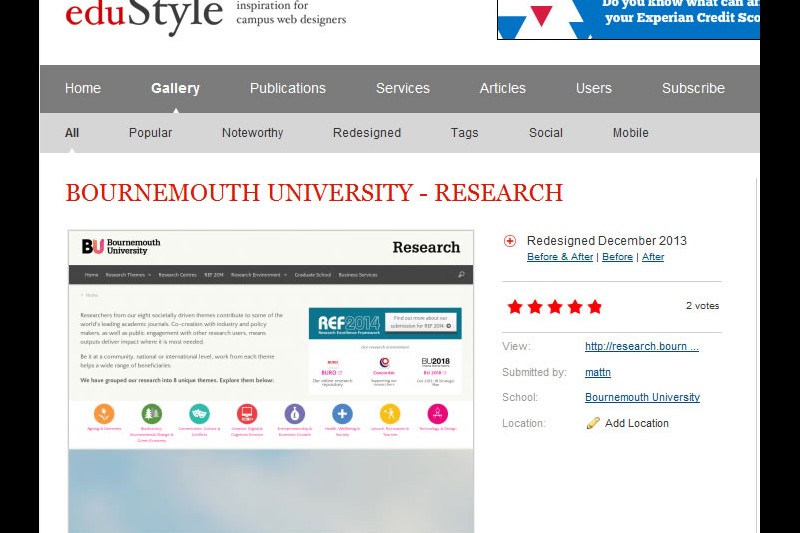Open Articles in the main navigation
The image size is (800, 533).
click(x=503, y=88)
